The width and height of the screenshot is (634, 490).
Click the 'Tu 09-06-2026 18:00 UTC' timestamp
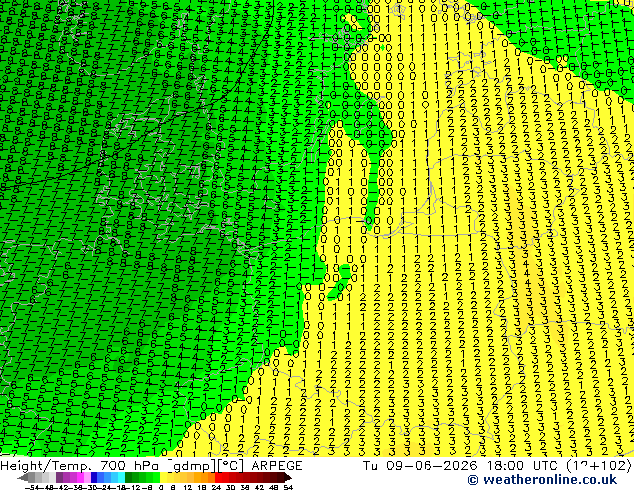pyautogui.click(x=461, y=466)
